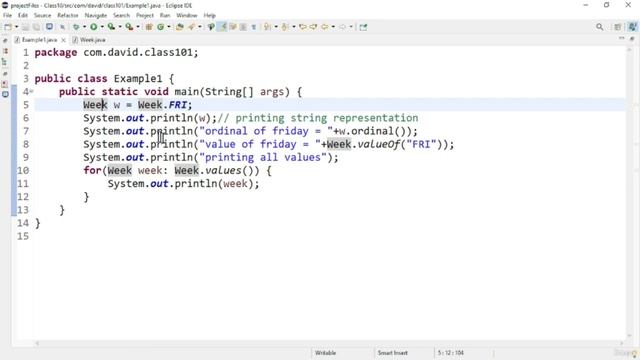Click the magnifier Quick Access search icon
Image resolution: width=640 pixels, height=360 pixels.
coord(599,27)
